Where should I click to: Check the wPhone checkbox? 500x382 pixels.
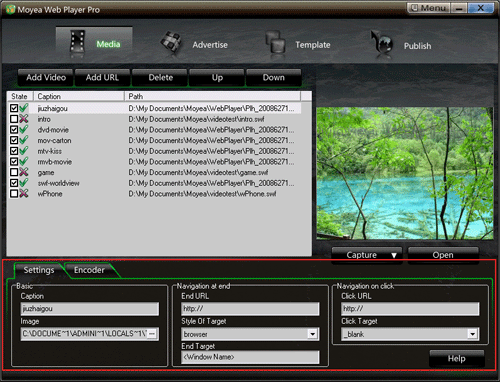(14, 194)
